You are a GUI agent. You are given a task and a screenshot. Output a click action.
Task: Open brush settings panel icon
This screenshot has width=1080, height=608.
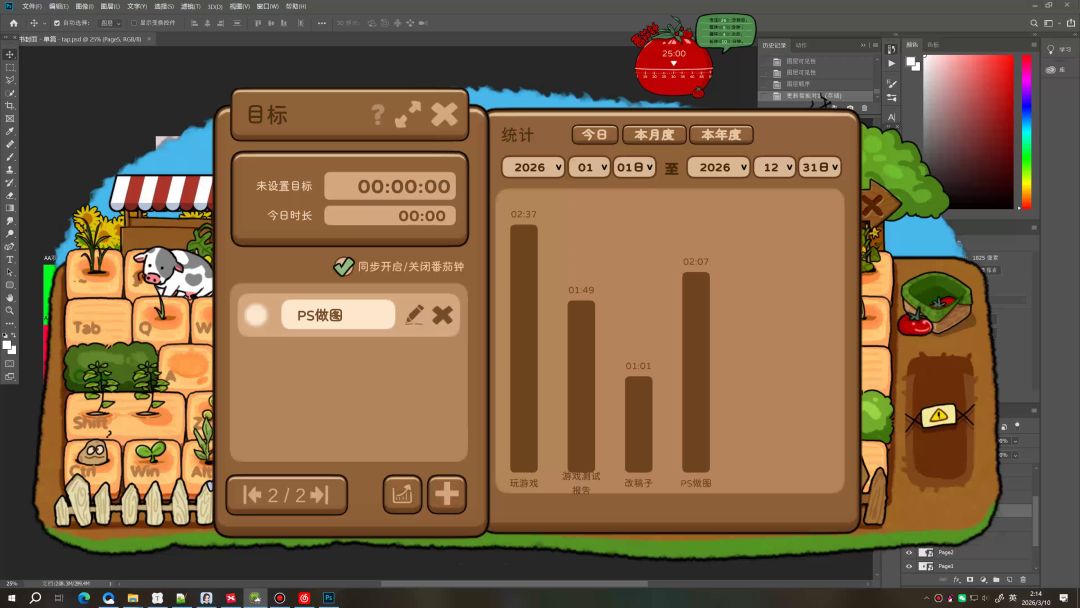click(891, 83)
